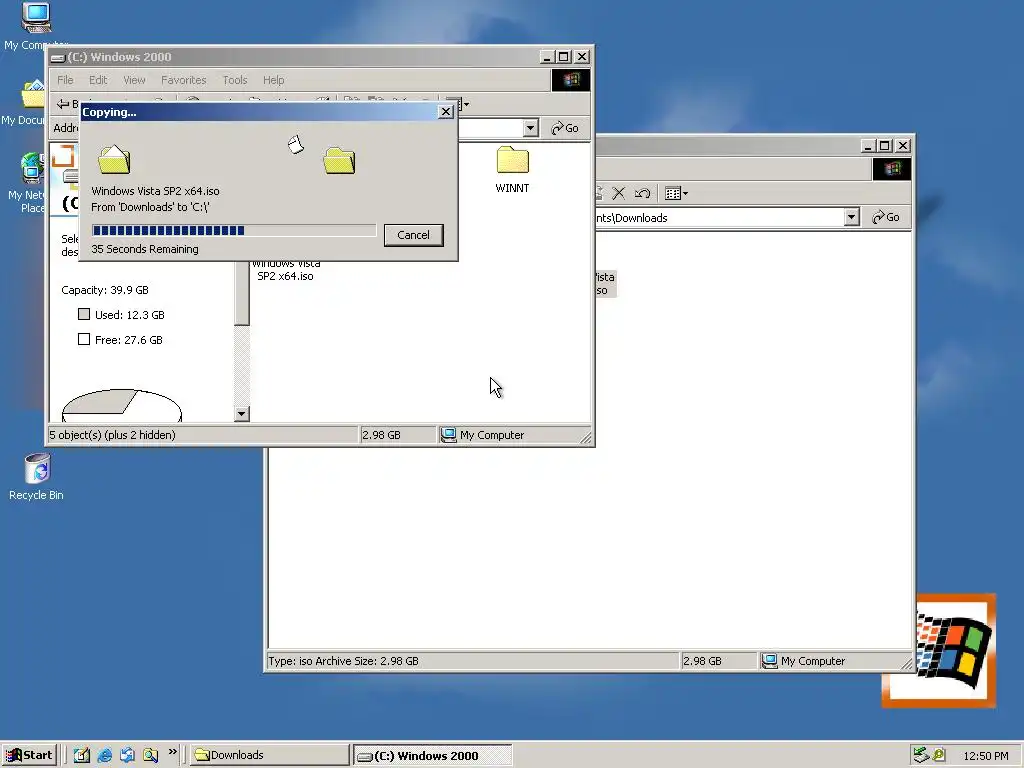Open the WINNT folder
Screen dimensions: 1024x768
[x=512, y=170]
